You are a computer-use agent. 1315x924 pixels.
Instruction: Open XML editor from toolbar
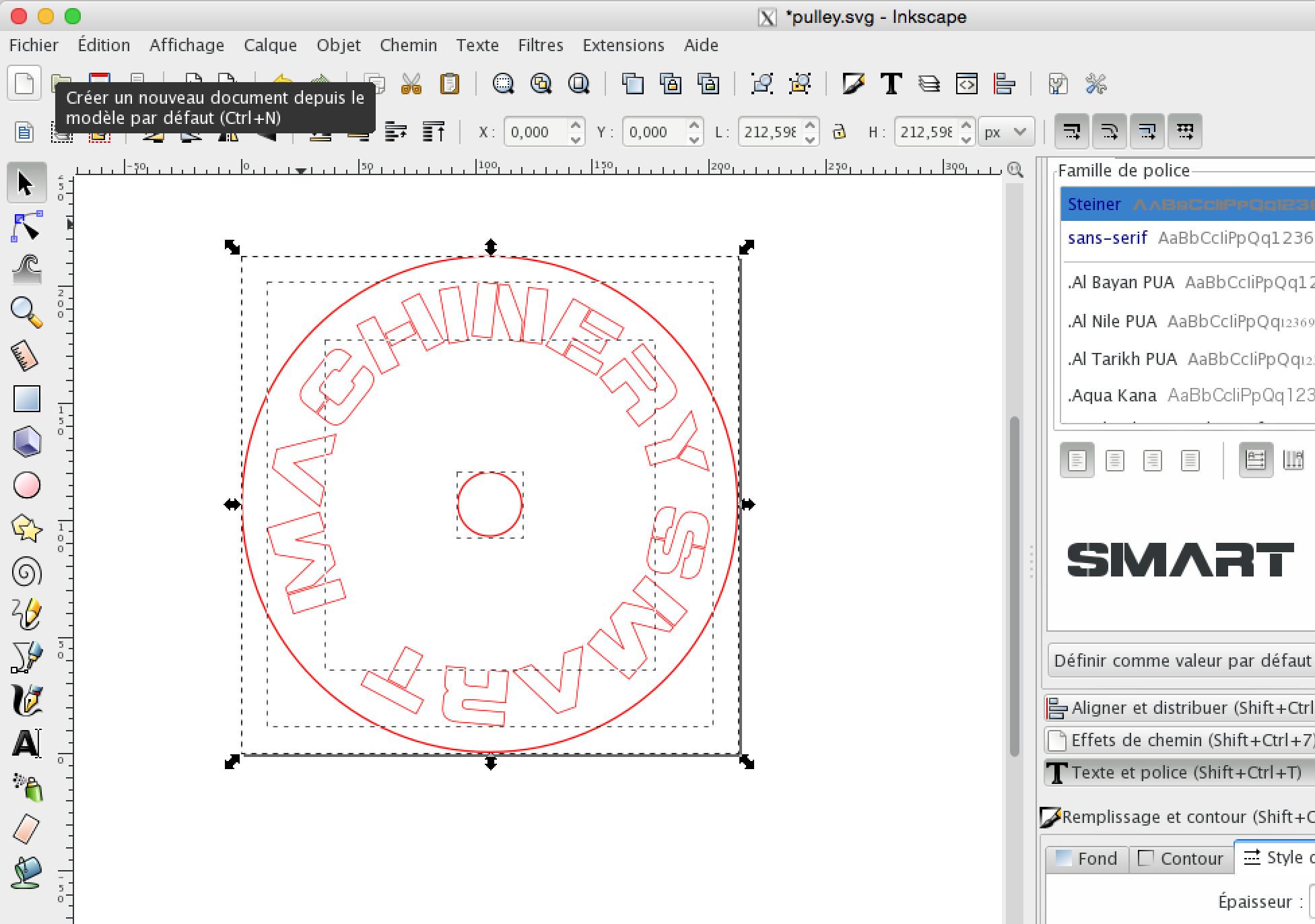coord(966,84)
